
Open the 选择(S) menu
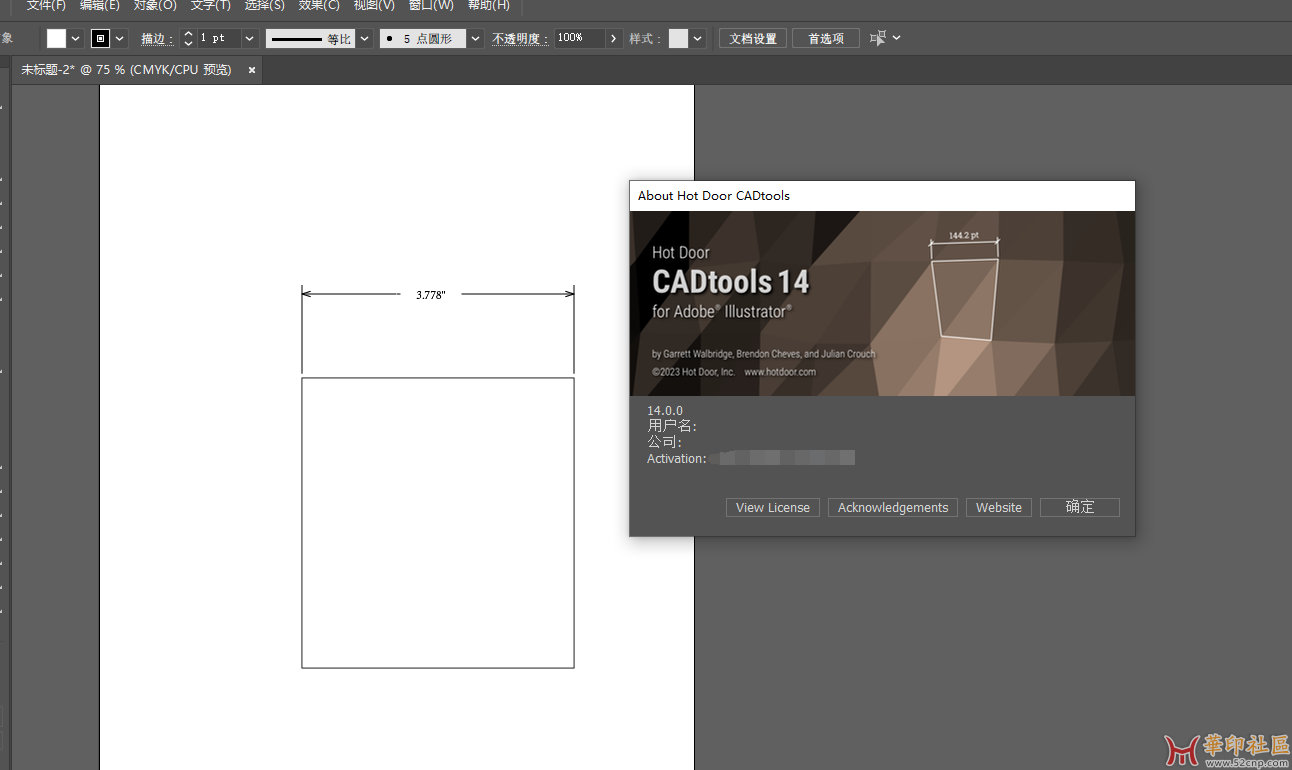pyautogui.click(x=265, y=5)
